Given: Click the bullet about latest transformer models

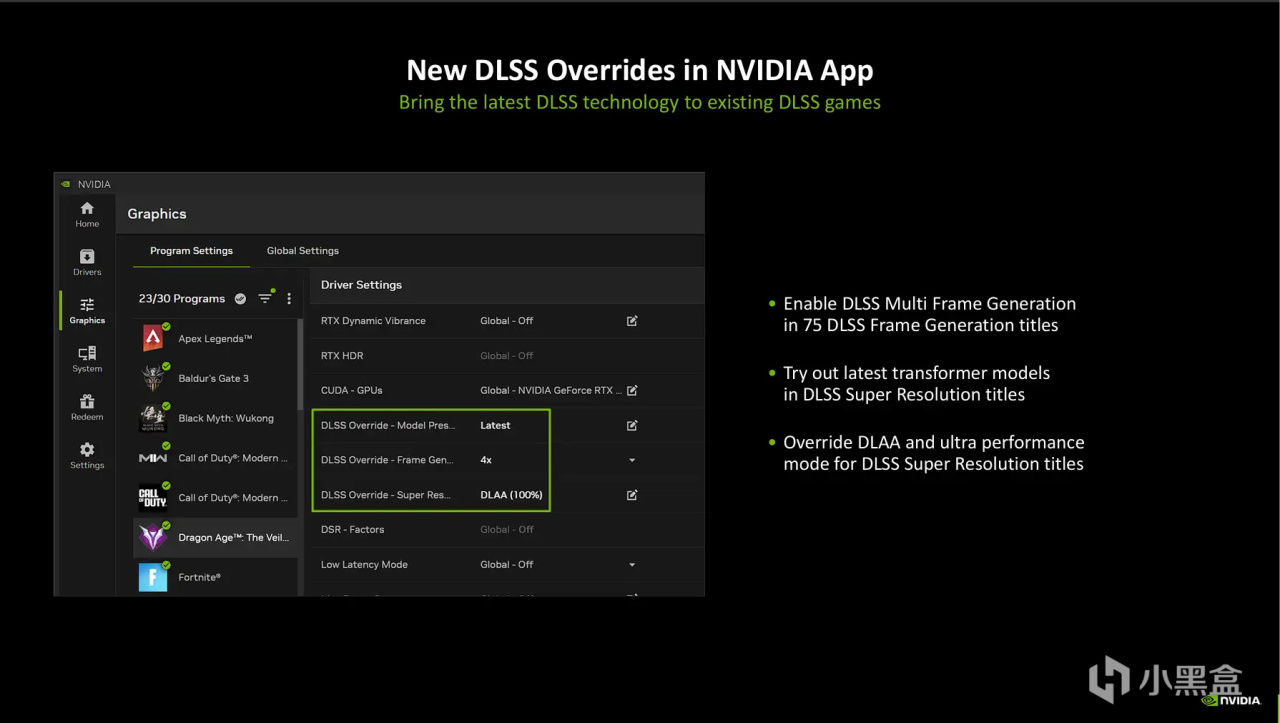Looking at the screenshot, I should [916, 383].
